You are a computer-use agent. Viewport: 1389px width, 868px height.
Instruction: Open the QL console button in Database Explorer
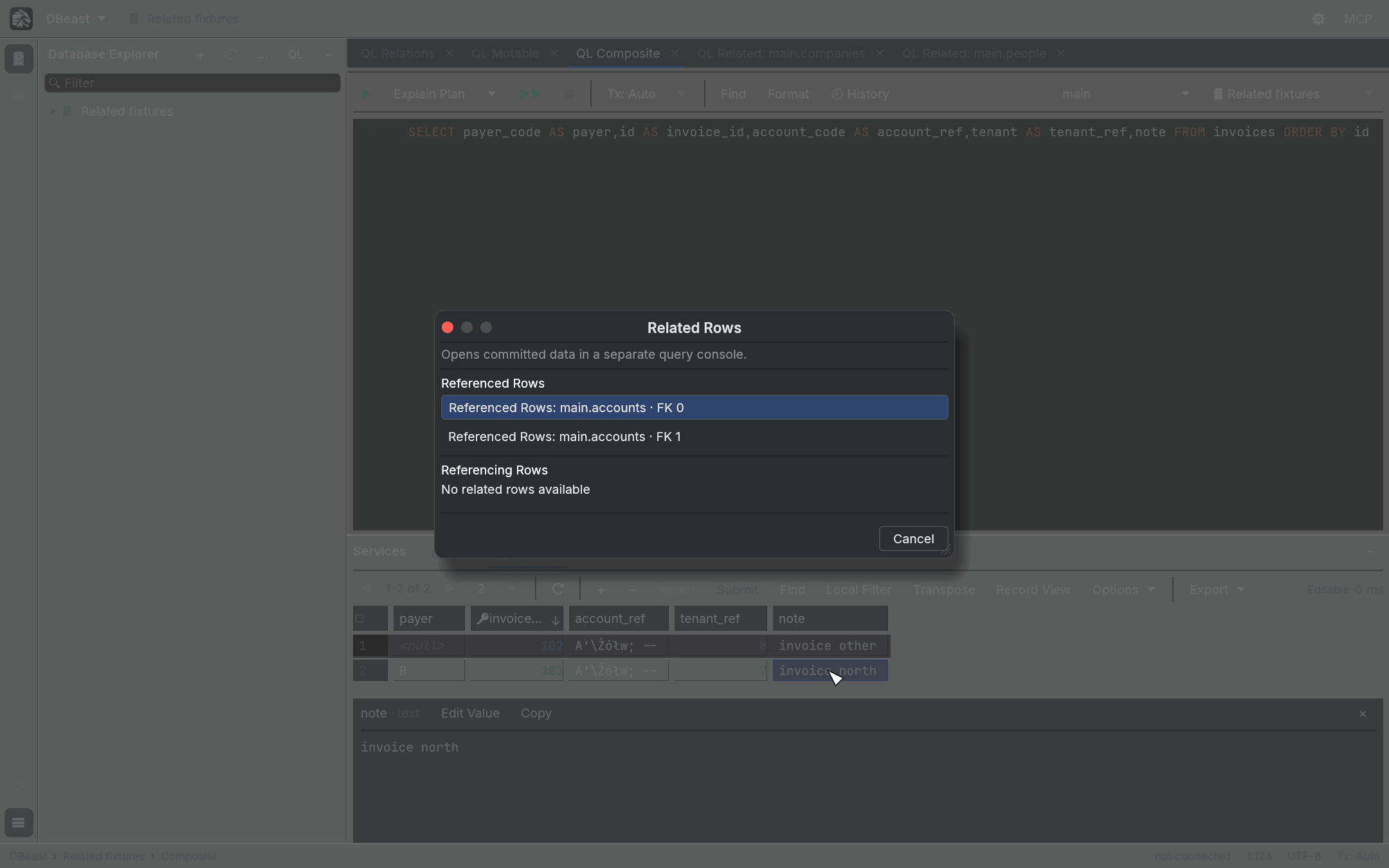coord(295,55)
